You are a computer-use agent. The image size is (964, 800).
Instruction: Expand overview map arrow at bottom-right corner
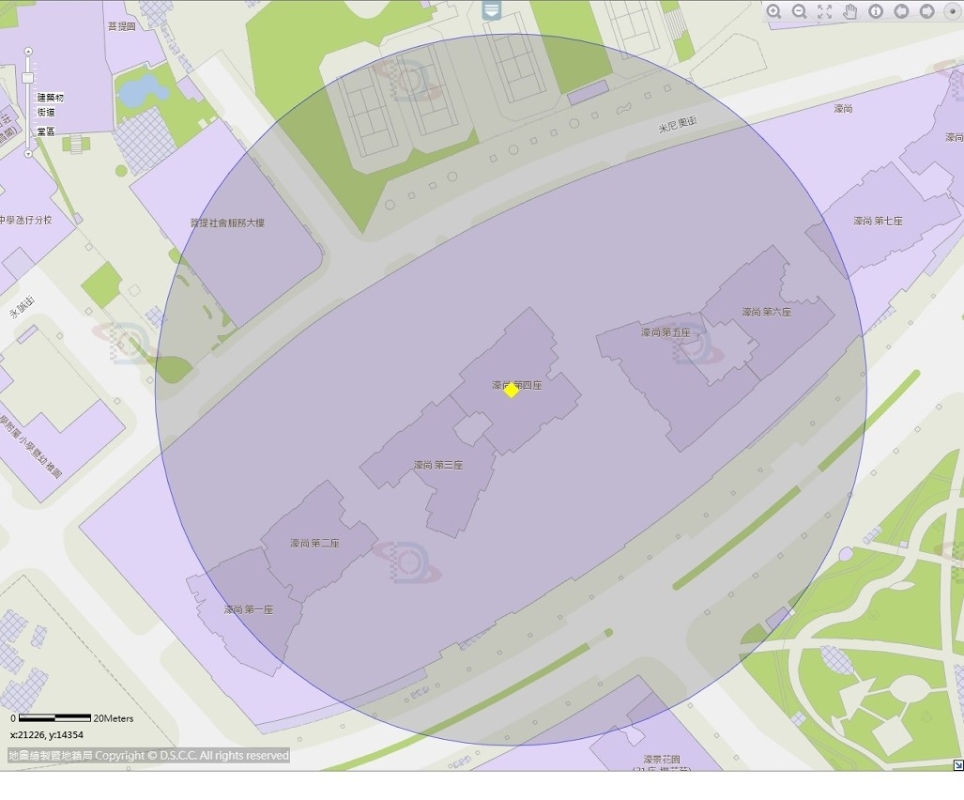coord(957,765)
